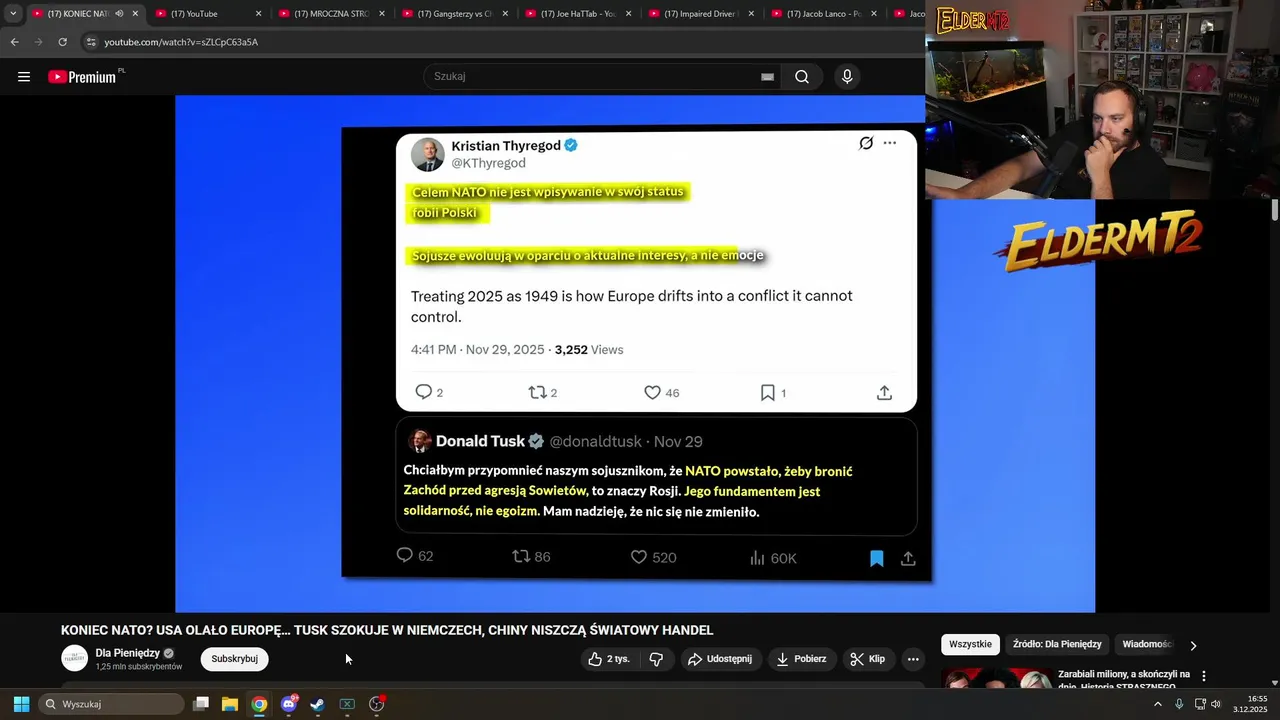Open the network status tray icon
The height and width of the screenshot is (720, 1280).
[x=1200, y=704]
